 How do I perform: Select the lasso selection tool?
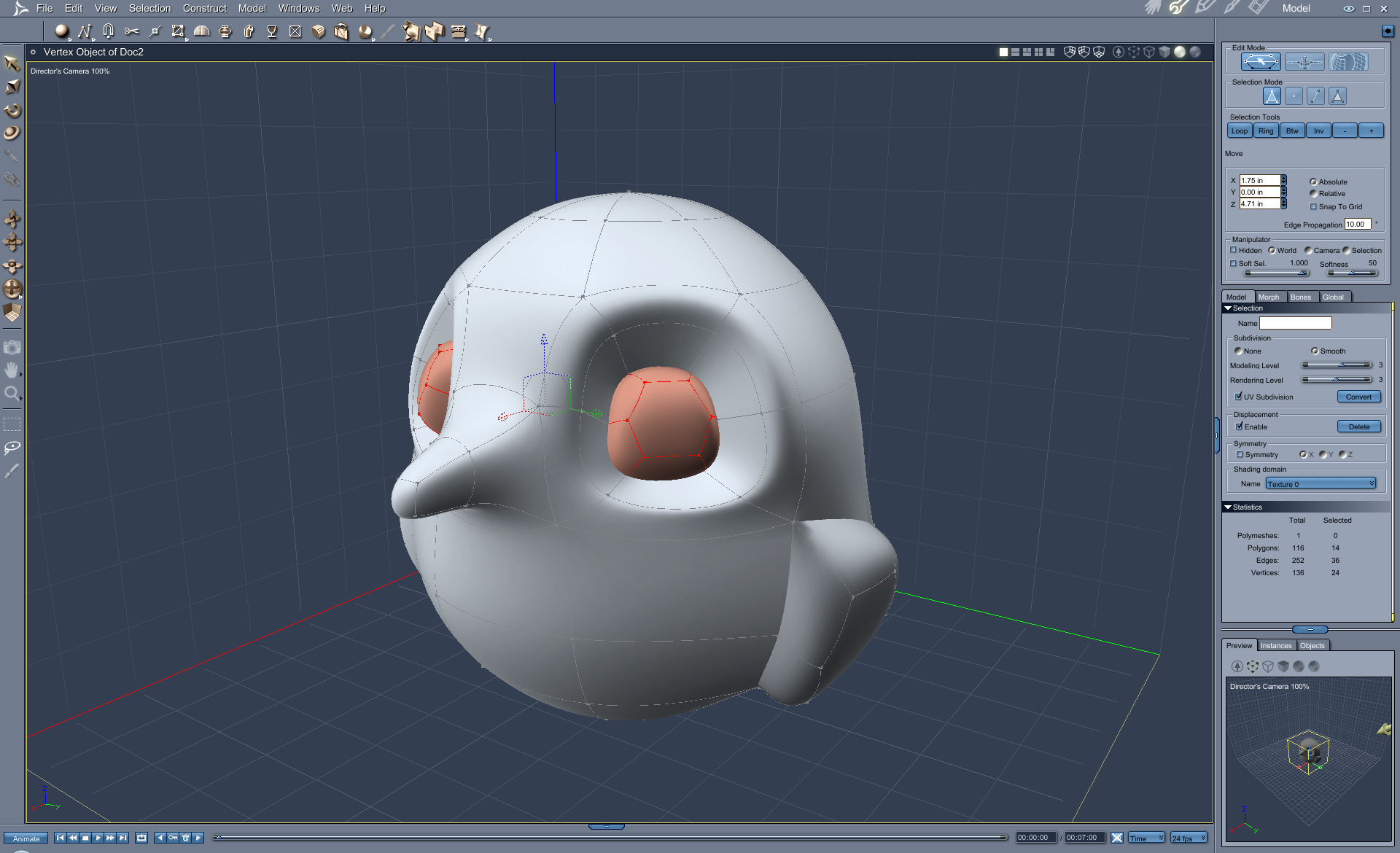(12, 447)
